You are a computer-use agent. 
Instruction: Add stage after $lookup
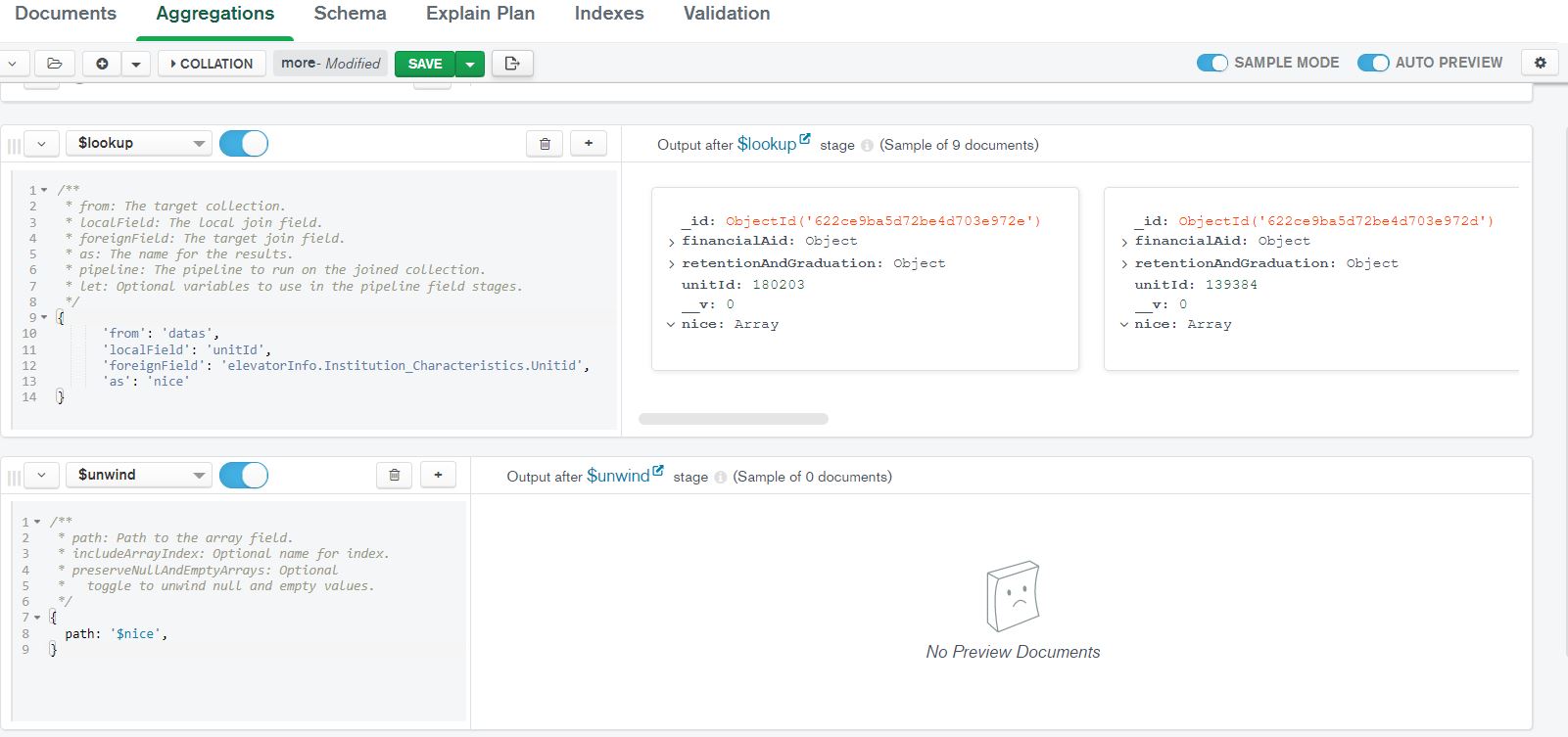[x=589, y=144]
